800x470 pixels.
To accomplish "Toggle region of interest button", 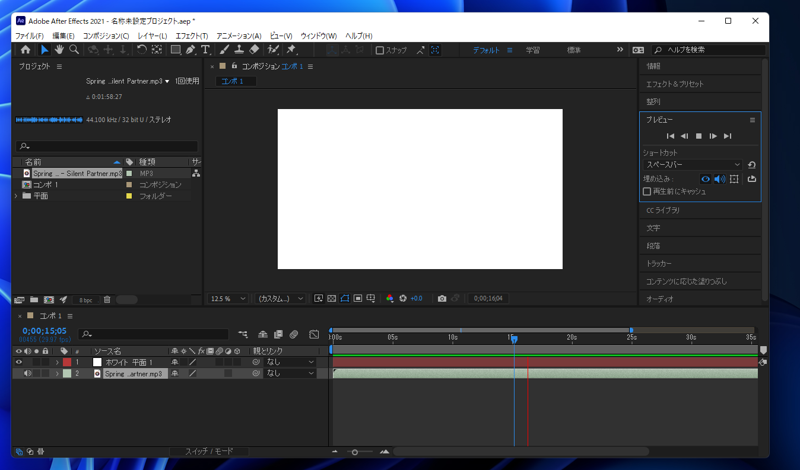I will click(358, 299).
